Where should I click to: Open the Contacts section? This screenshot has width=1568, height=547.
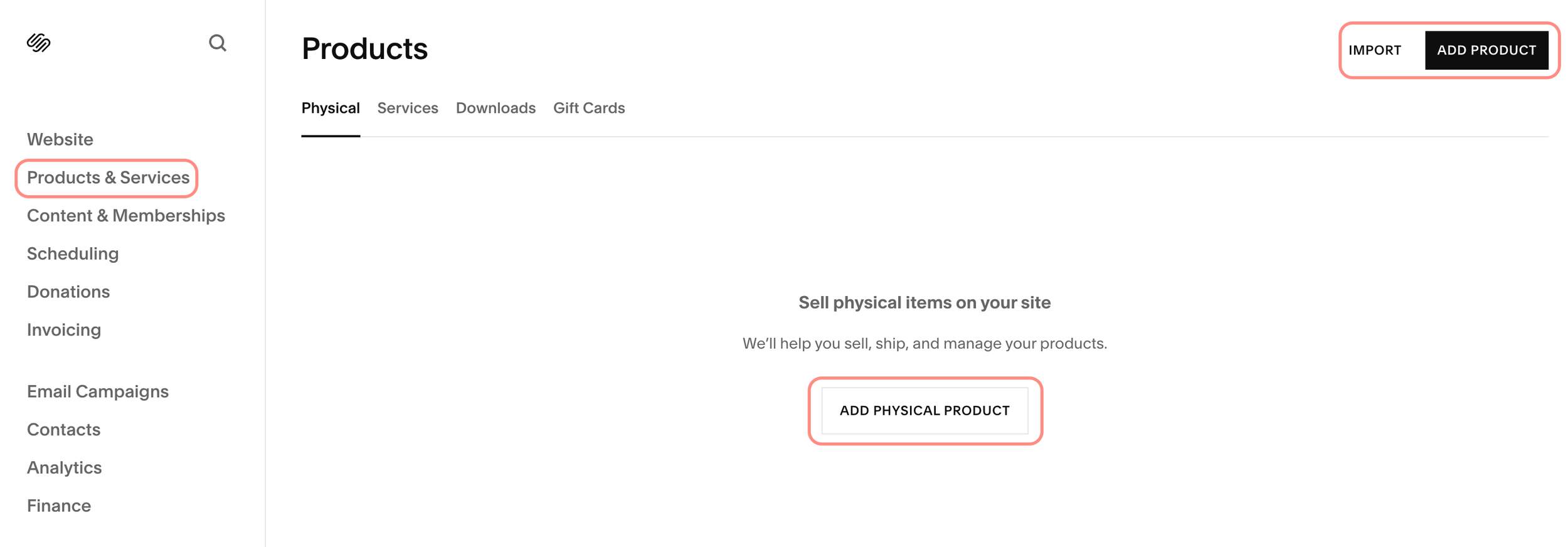[x=64, y=430]
